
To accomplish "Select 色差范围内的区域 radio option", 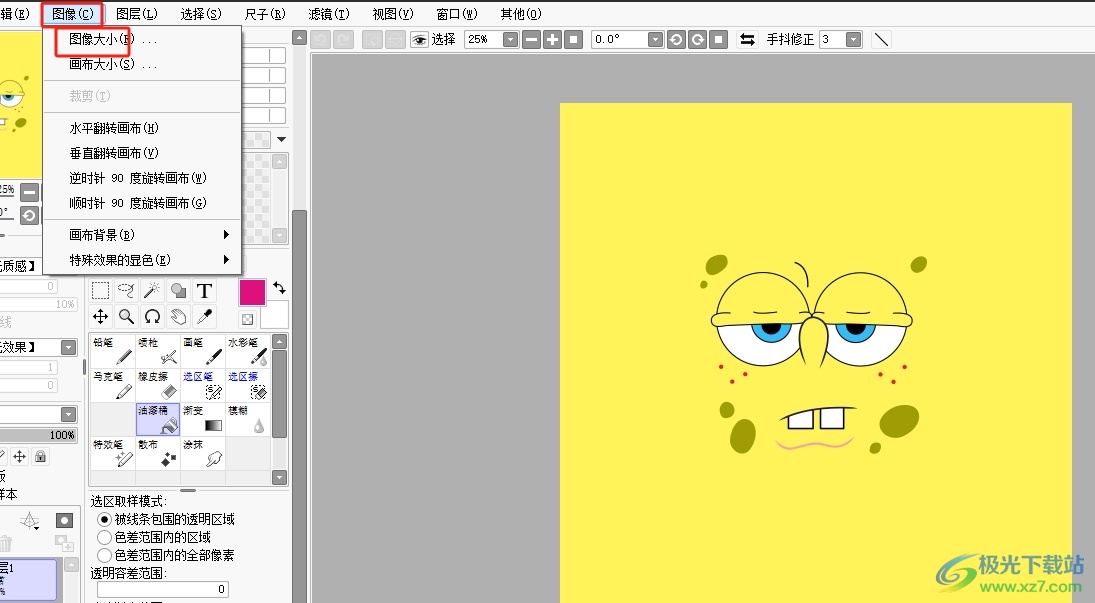I will click(x=104, y=537).
